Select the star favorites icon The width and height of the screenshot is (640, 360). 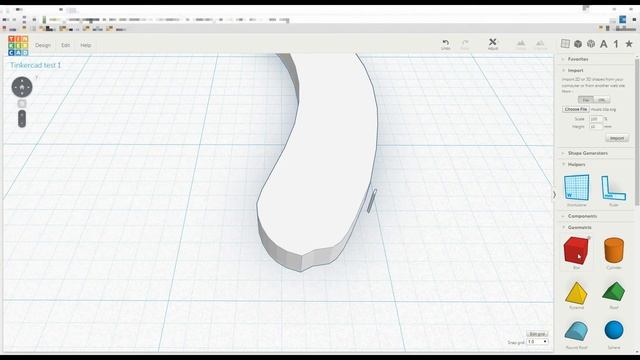click(x=629, y=44)
